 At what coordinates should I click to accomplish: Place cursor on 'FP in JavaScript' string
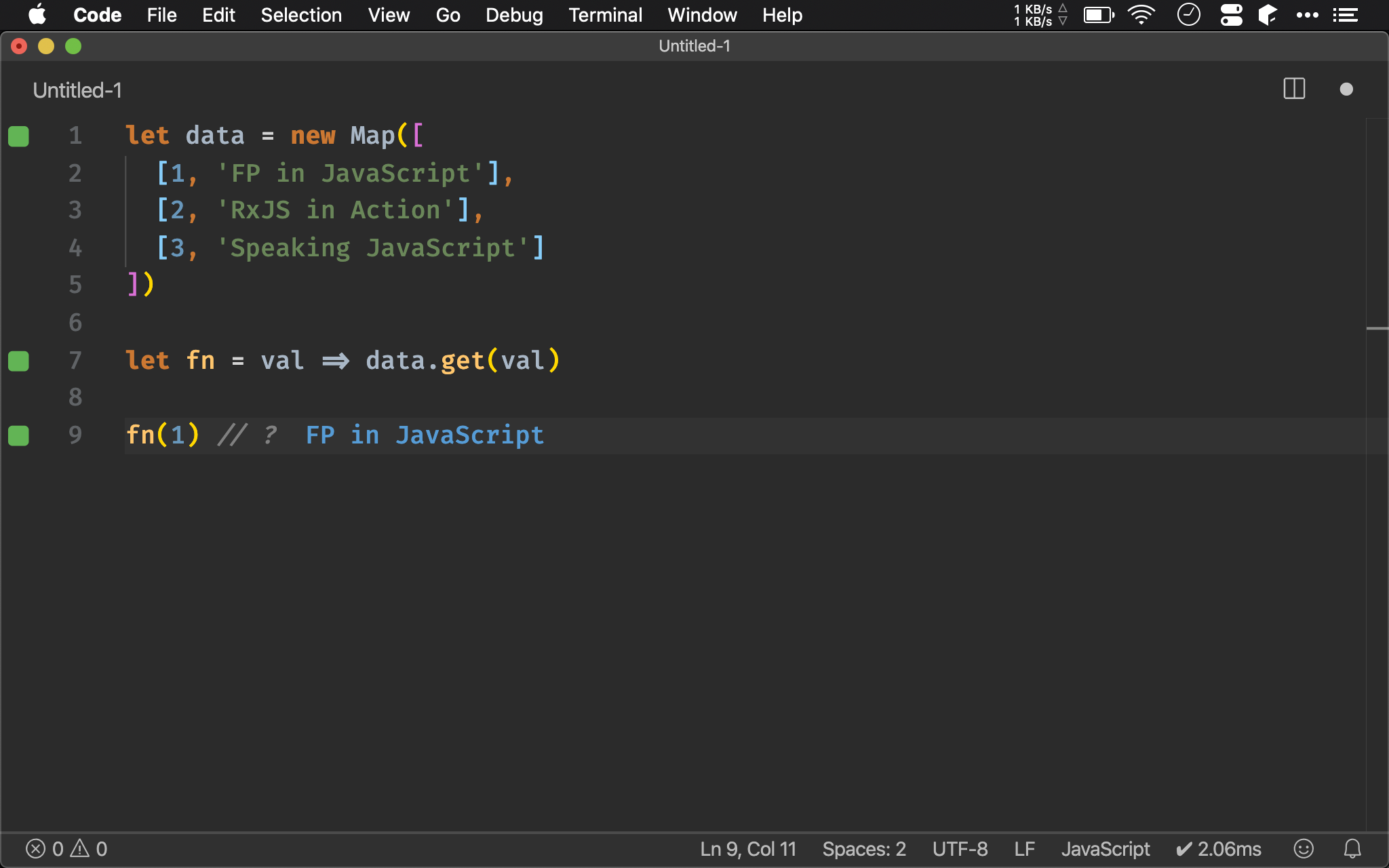pos(350,174)
